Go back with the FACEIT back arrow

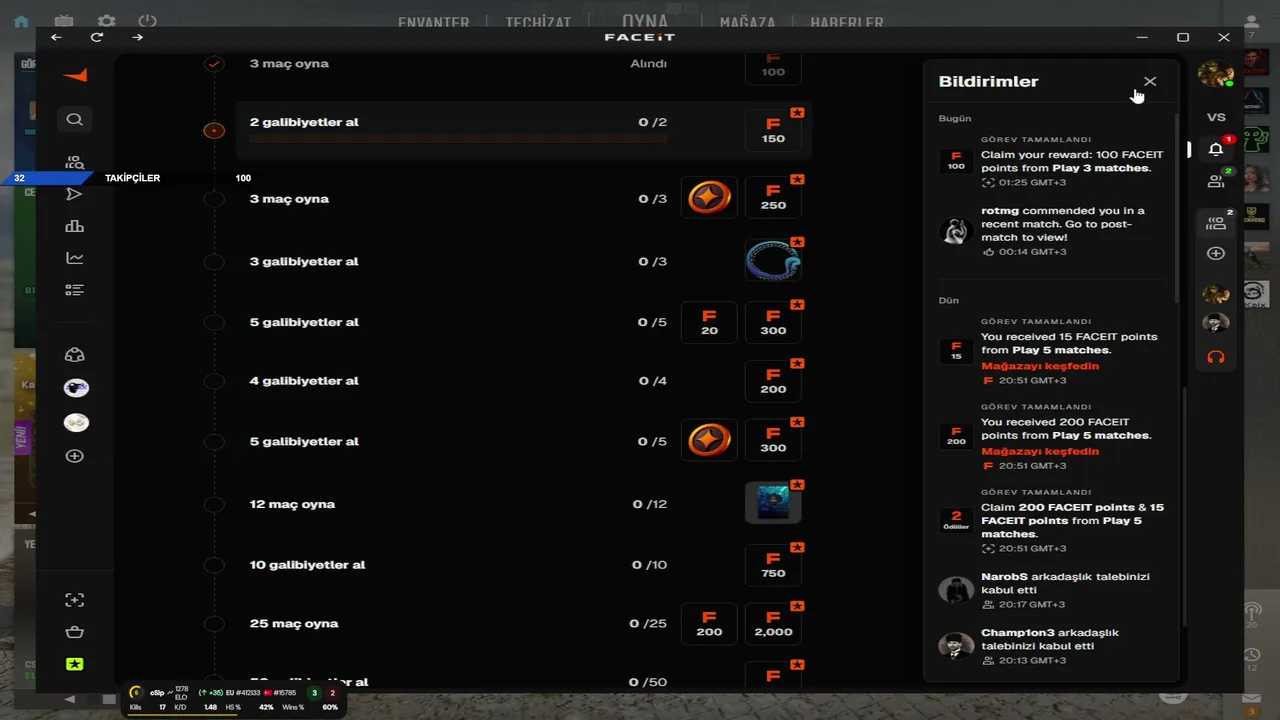click(56, 37)
